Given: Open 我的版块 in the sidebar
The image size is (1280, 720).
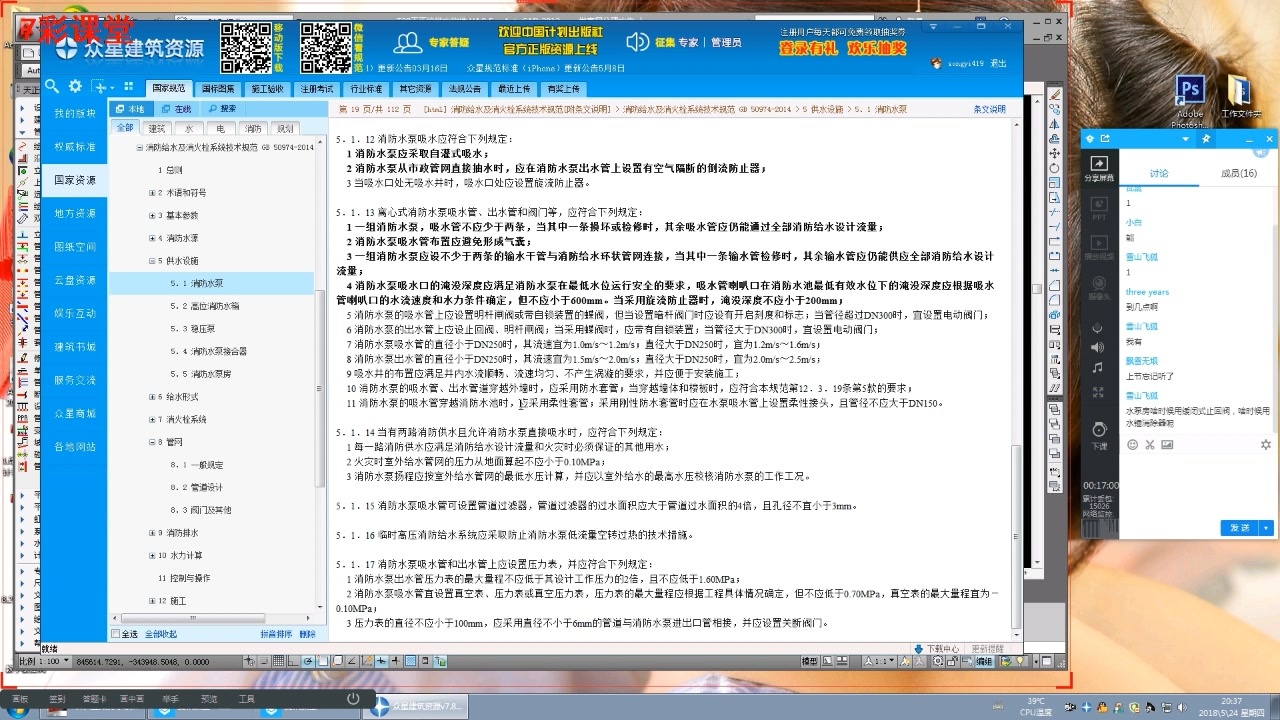Looking at the screenshot, I should point(75,113).
